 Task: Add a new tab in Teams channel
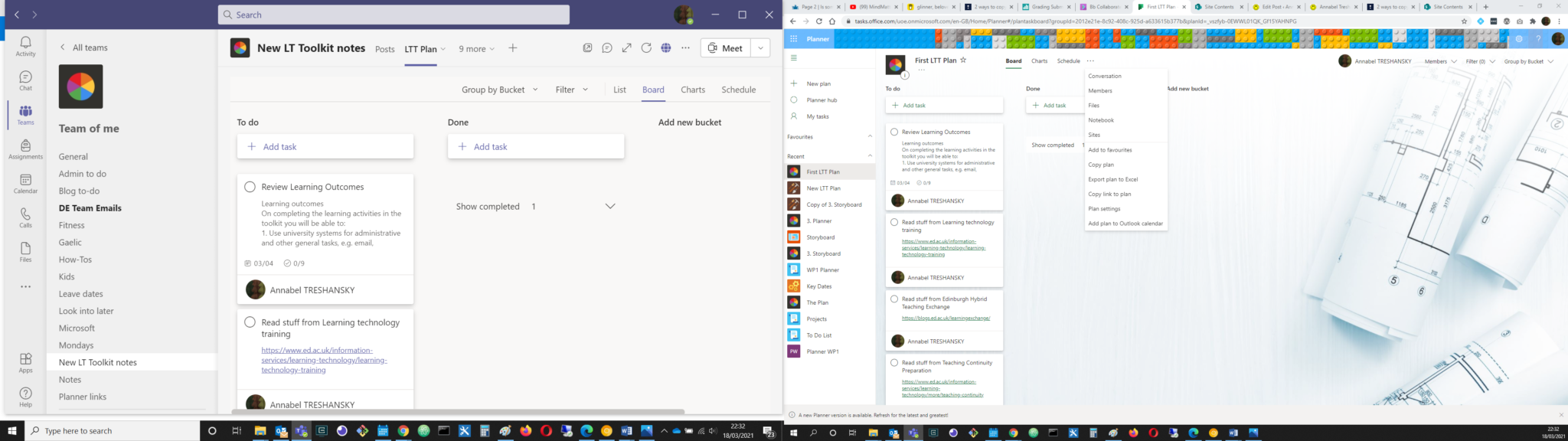(x=512, y=48)
